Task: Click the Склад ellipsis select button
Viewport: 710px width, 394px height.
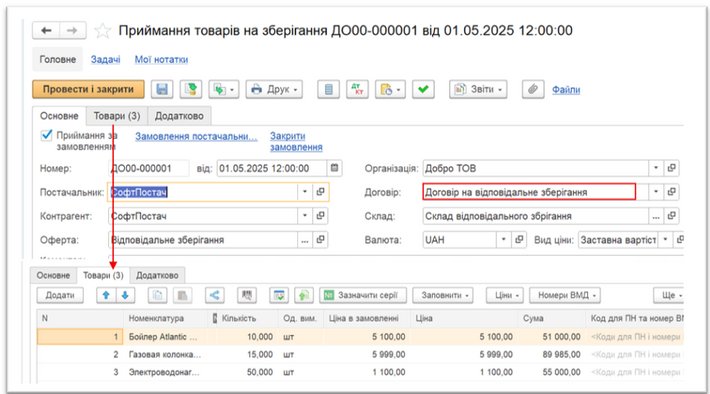Action: (x=656, y=216)
